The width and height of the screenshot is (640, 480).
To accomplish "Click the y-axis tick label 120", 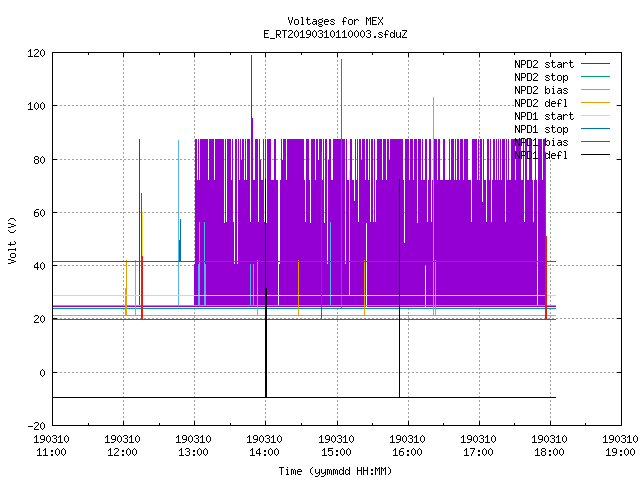I will [36, 53].
